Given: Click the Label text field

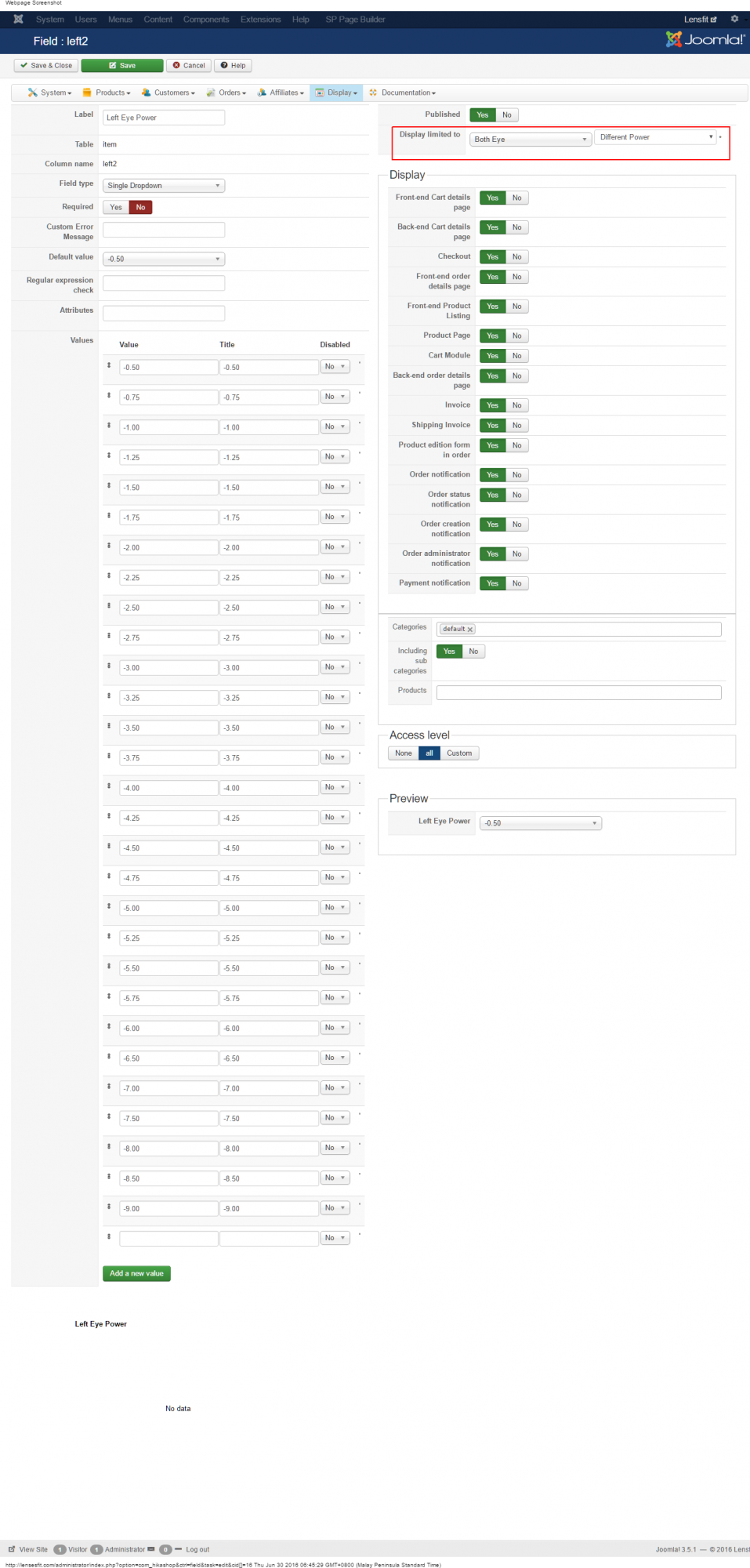Looking at the screenshot, I should point(164,118).
